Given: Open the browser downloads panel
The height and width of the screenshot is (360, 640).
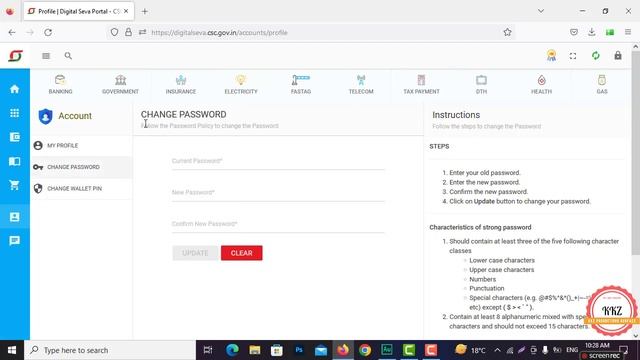Looking at the screenshot, I should click(x=592, y=32).
